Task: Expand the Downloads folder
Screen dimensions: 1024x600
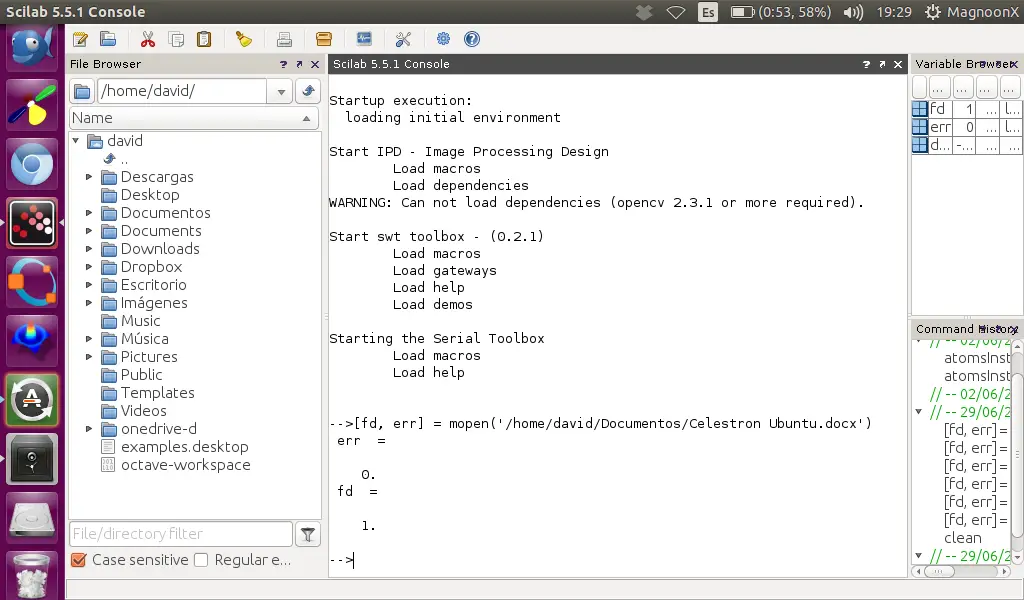Action: click(89, 249)
